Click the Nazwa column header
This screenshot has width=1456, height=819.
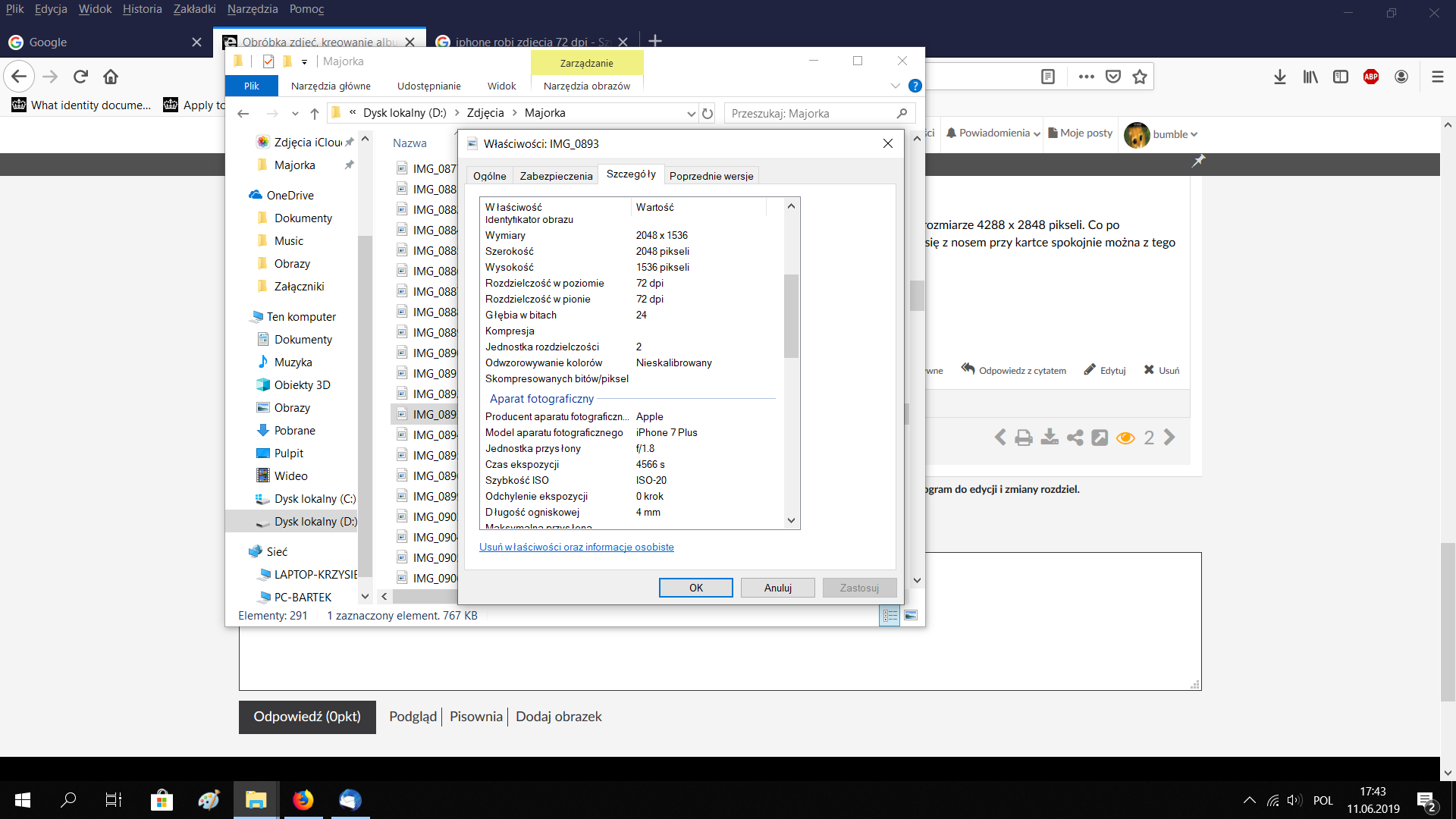[x=409, y=143]
